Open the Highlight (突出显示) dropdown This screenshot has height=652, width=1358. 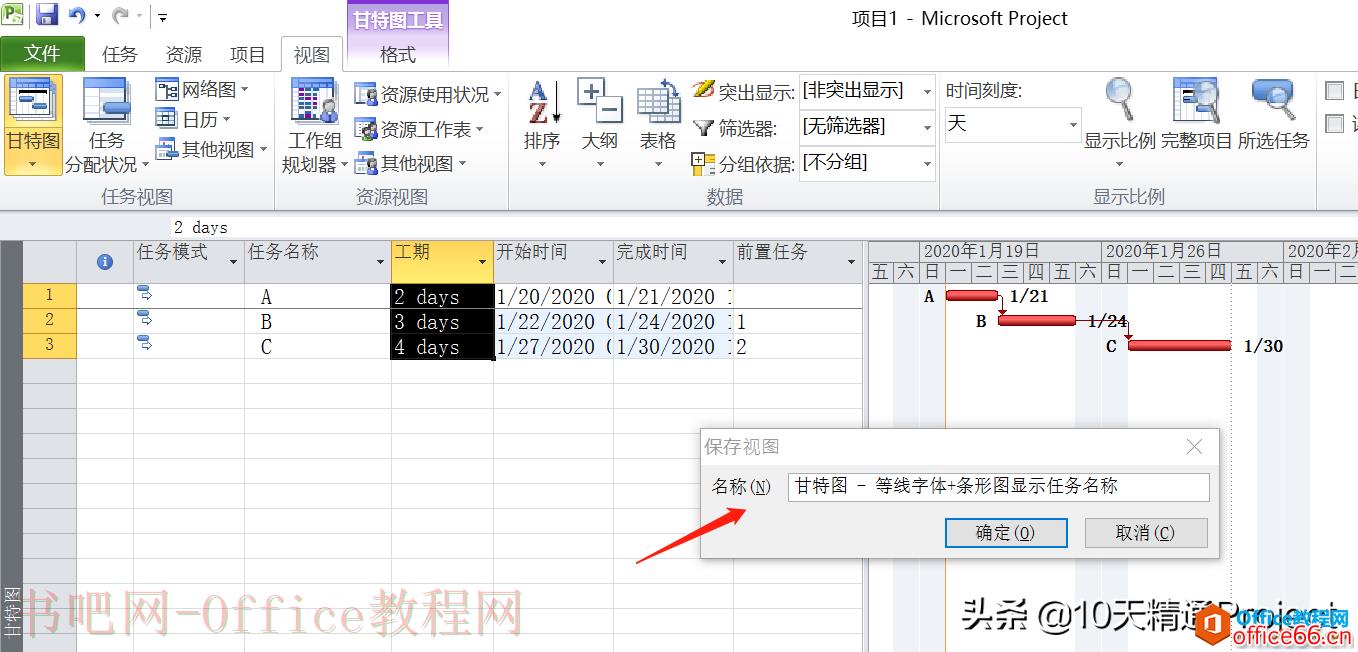pos(927,91)
